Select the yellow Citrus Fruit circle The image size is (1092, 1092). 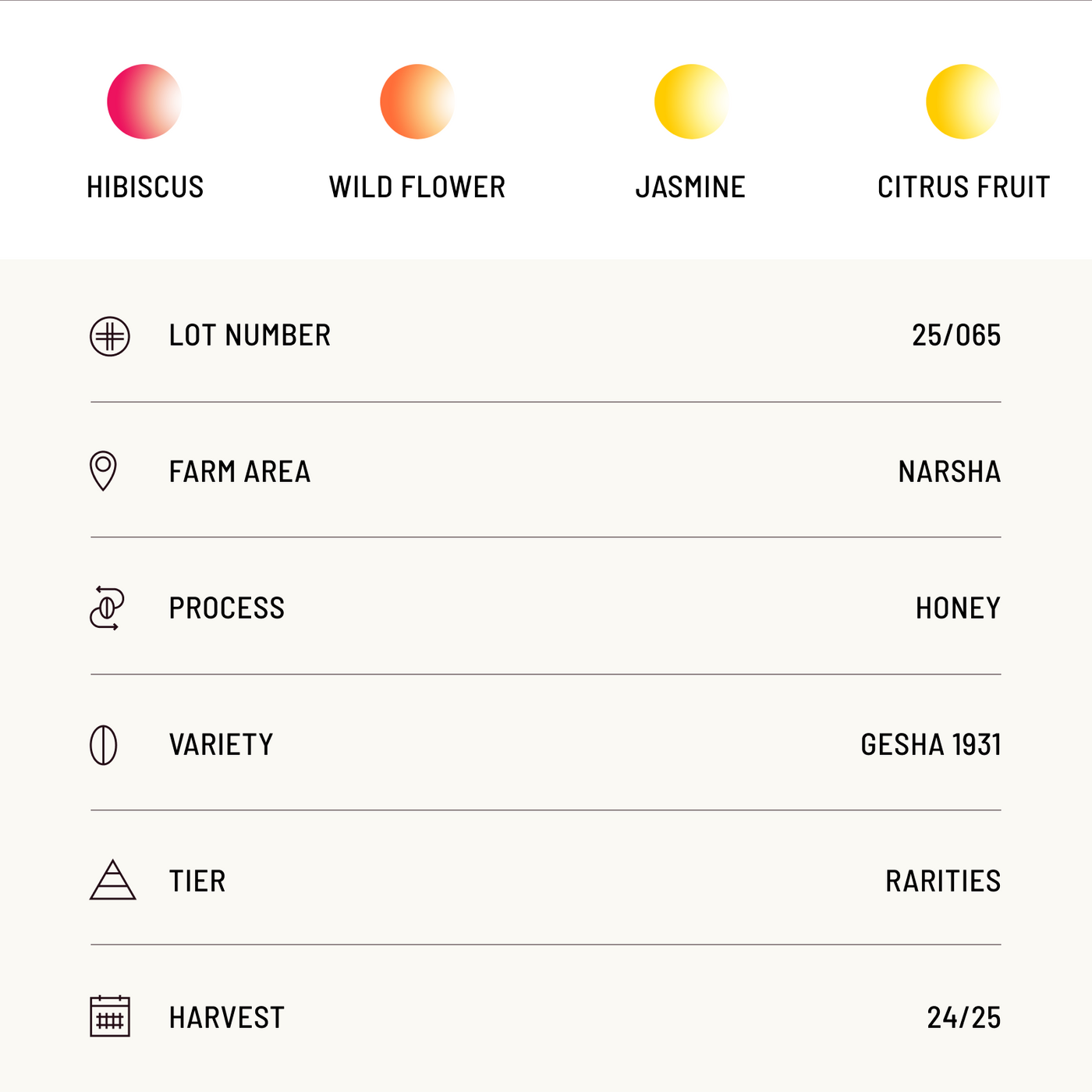click(x=963, y=101)
